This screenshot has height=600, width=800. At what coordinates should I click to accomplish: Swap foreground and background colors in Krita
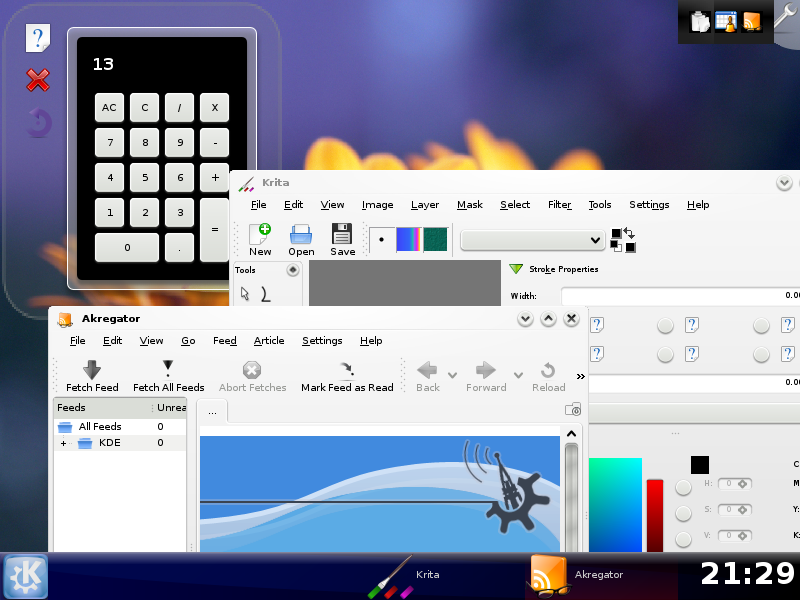click(x=629, y=234)
